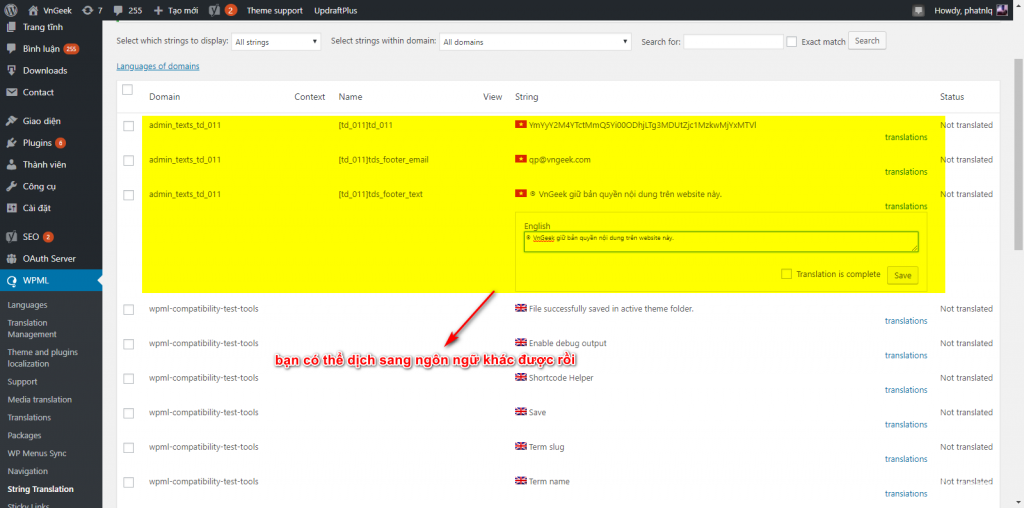
Task: Open the All strings dropdown
Action: [276, 42]
